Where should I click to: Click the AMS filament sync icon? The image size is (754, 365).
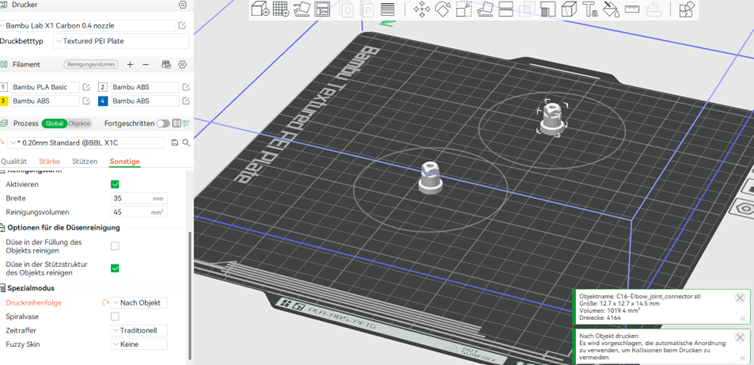click(166, 64)
